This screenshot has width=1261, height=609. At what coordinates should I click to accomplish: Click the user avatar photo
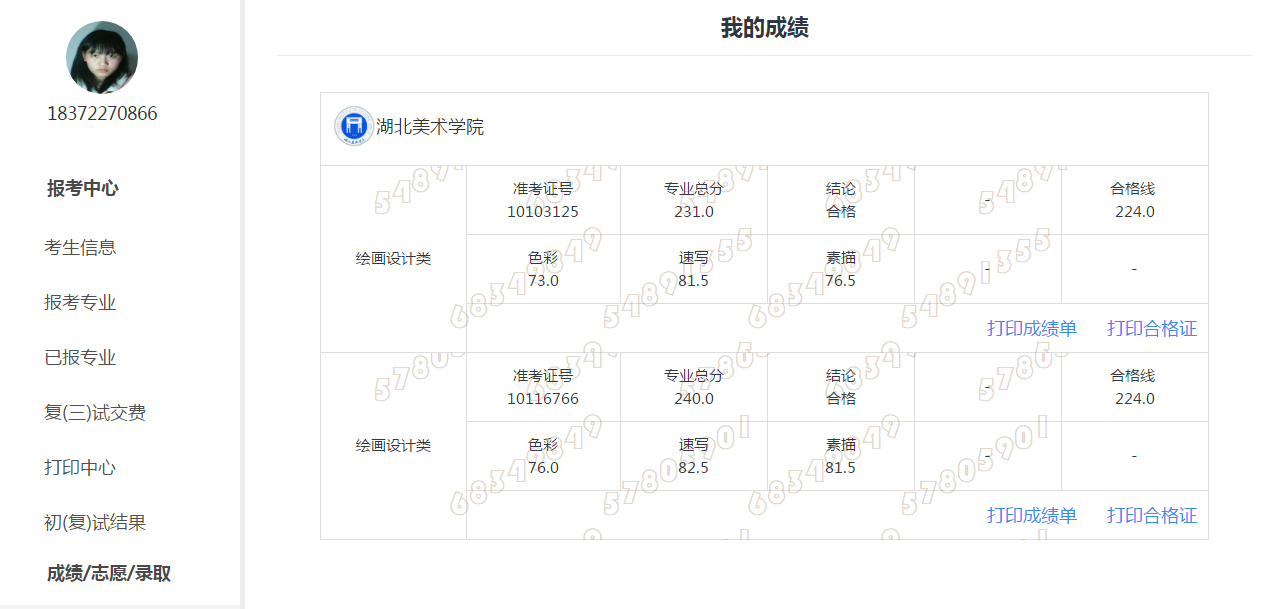(x=102, y=58)
